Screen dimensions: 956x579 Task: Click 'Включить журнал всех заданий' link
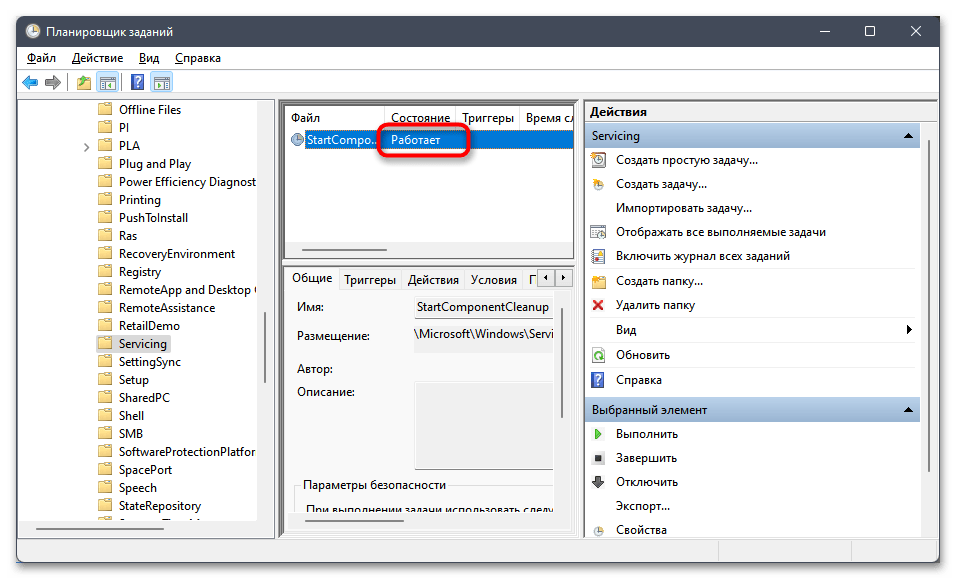(702, 256)
